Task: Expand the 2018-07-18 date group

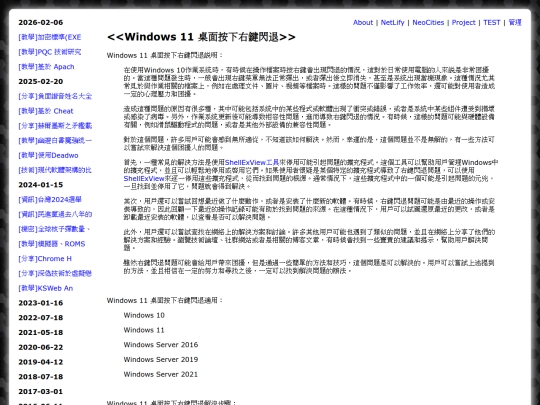Action: (41, 377)
